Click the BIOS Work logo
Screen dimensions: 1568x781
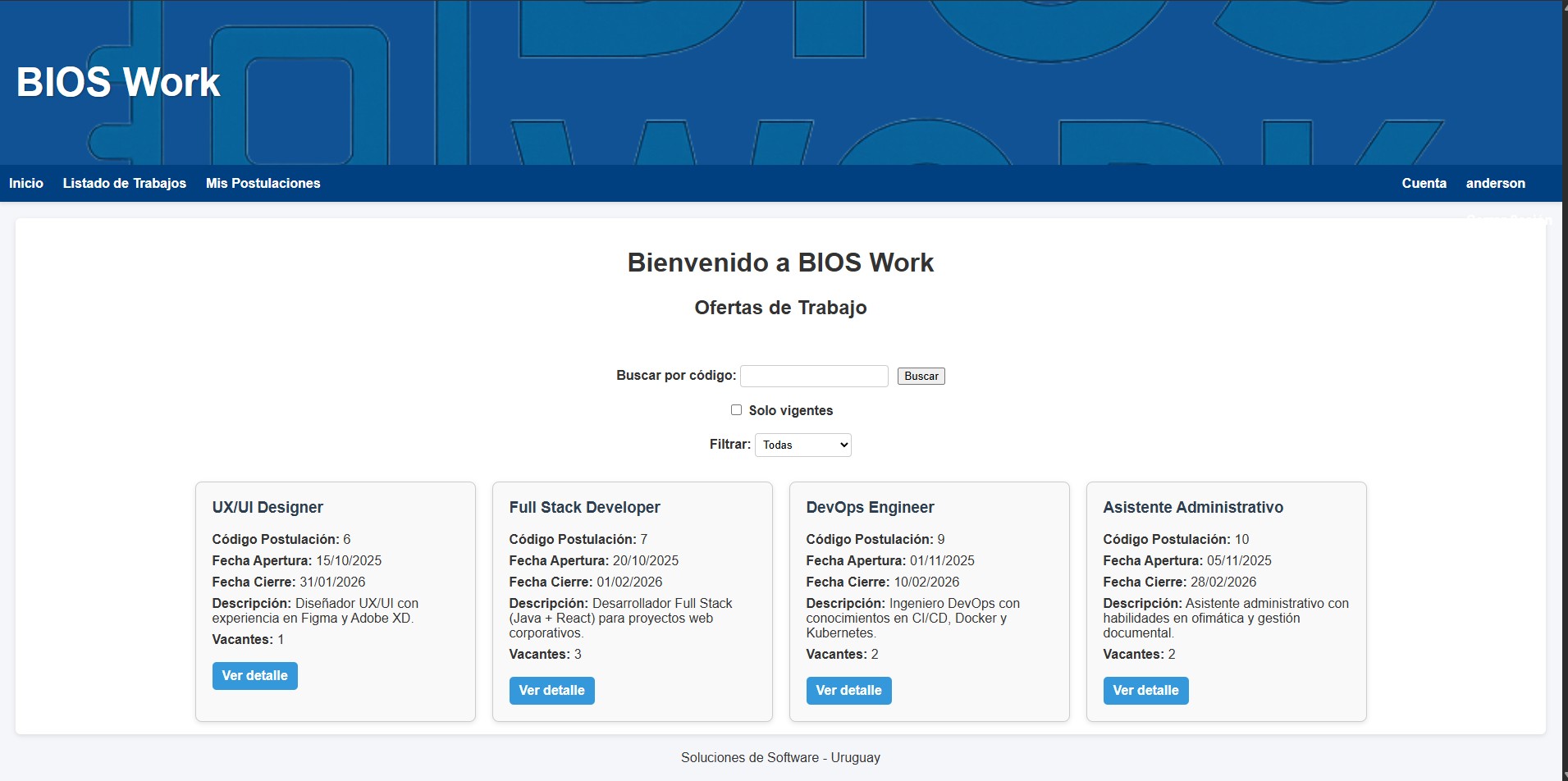click(x=118, y=80)
